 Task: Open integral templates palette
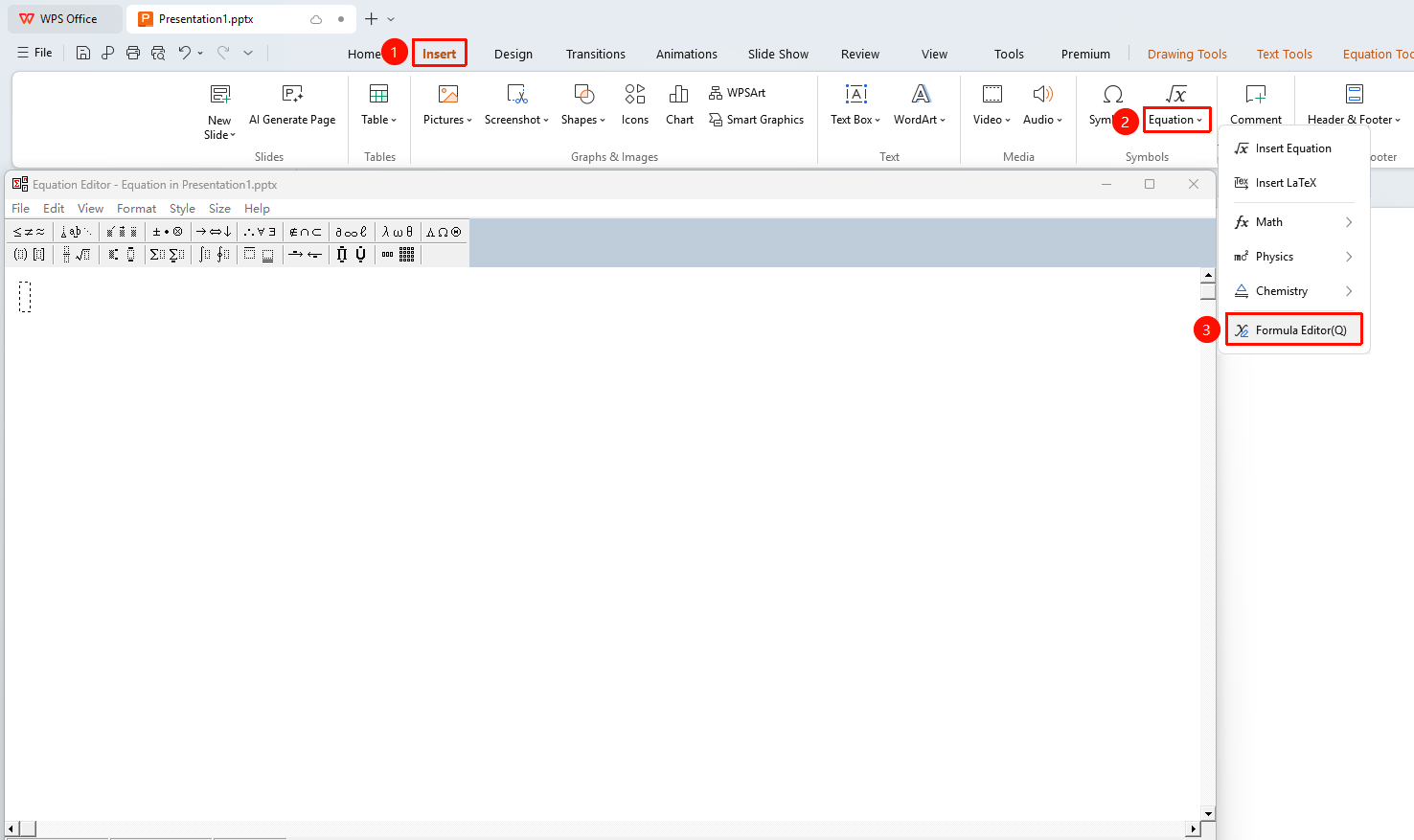point(214,255)
